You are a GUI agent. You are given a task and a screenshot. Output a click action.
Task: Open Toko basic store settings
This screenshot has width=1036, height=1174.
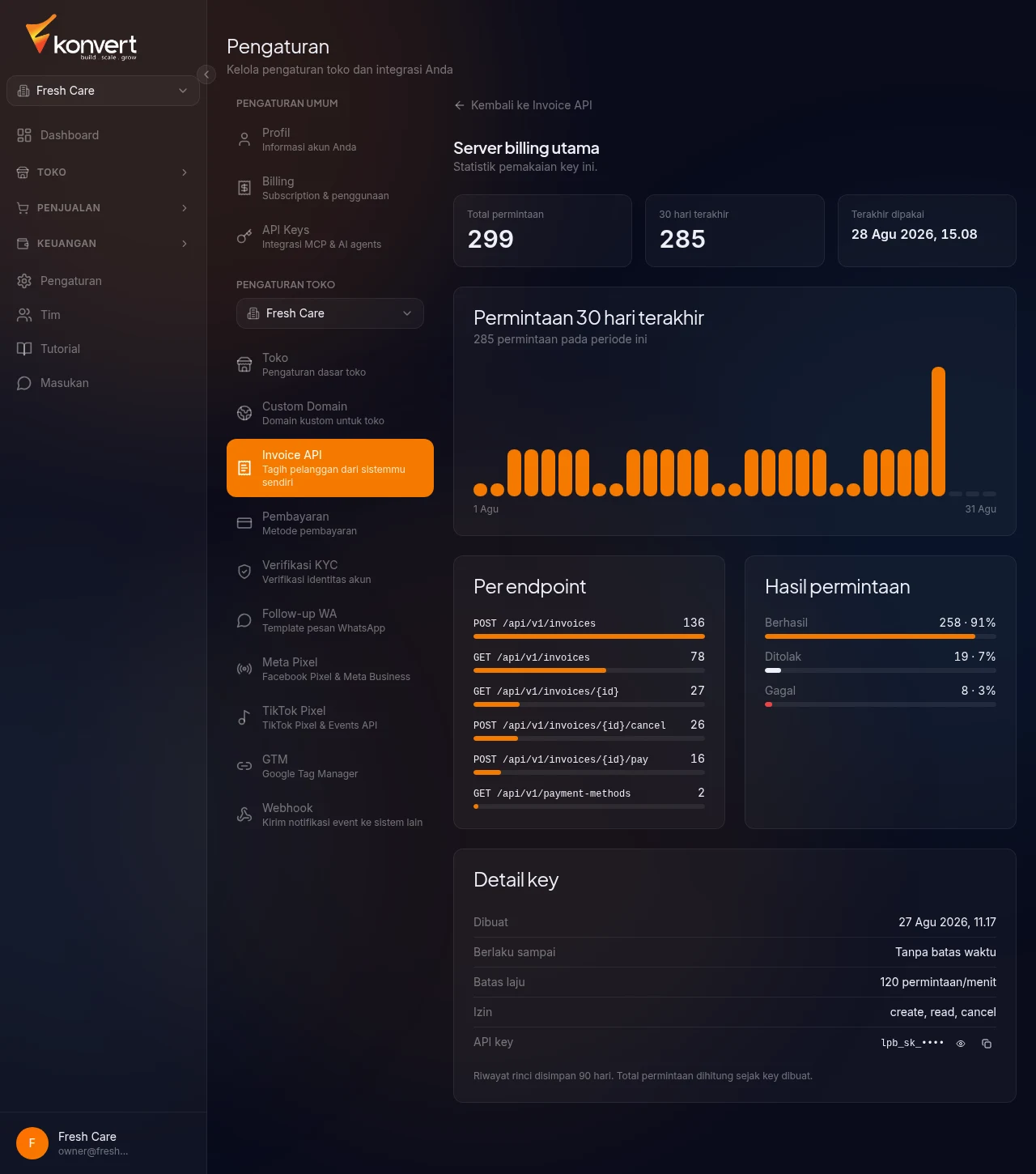click(x=330, y=364)
